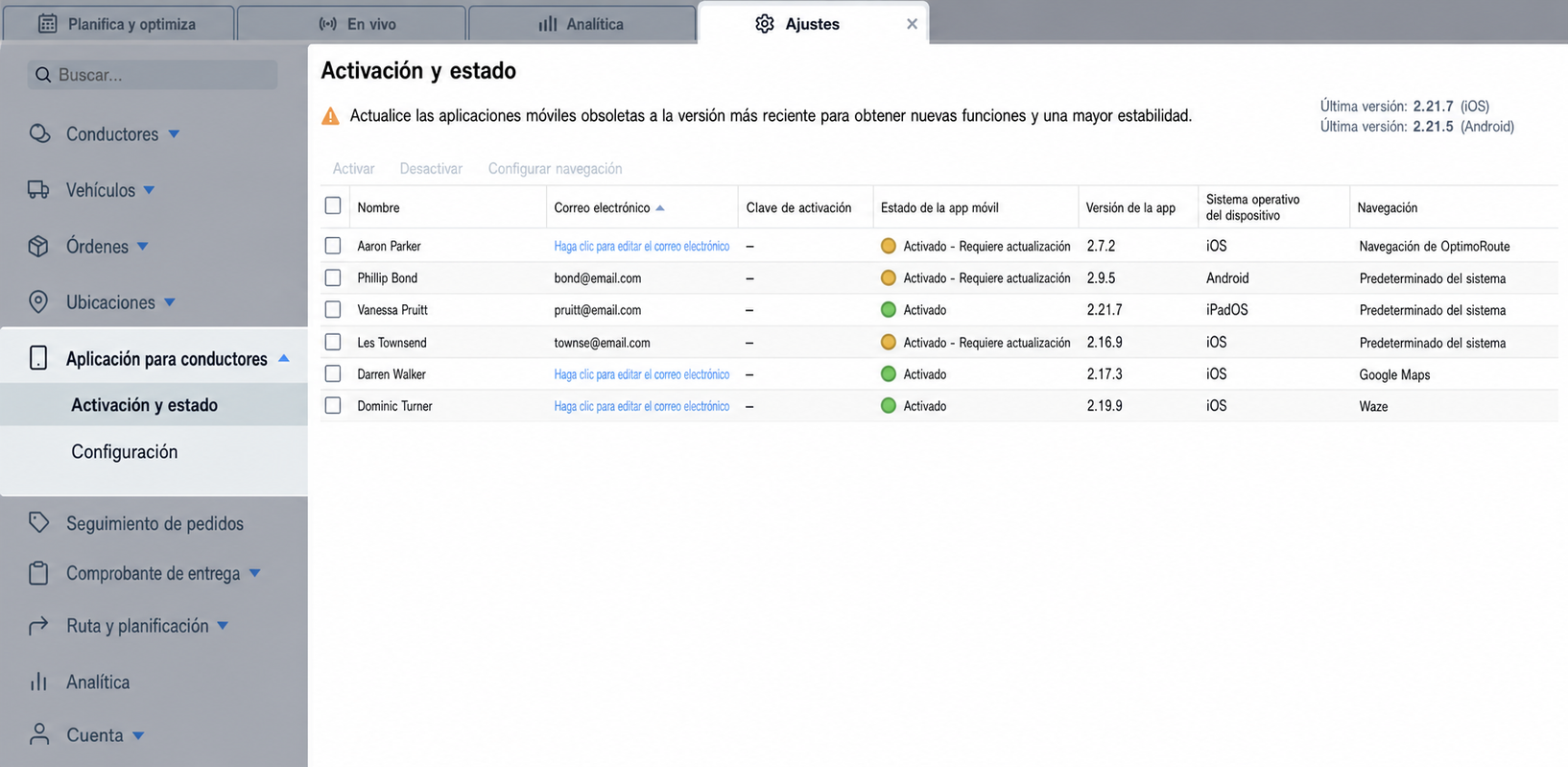Edit Aaron Parker's email link

click(641, 247)
